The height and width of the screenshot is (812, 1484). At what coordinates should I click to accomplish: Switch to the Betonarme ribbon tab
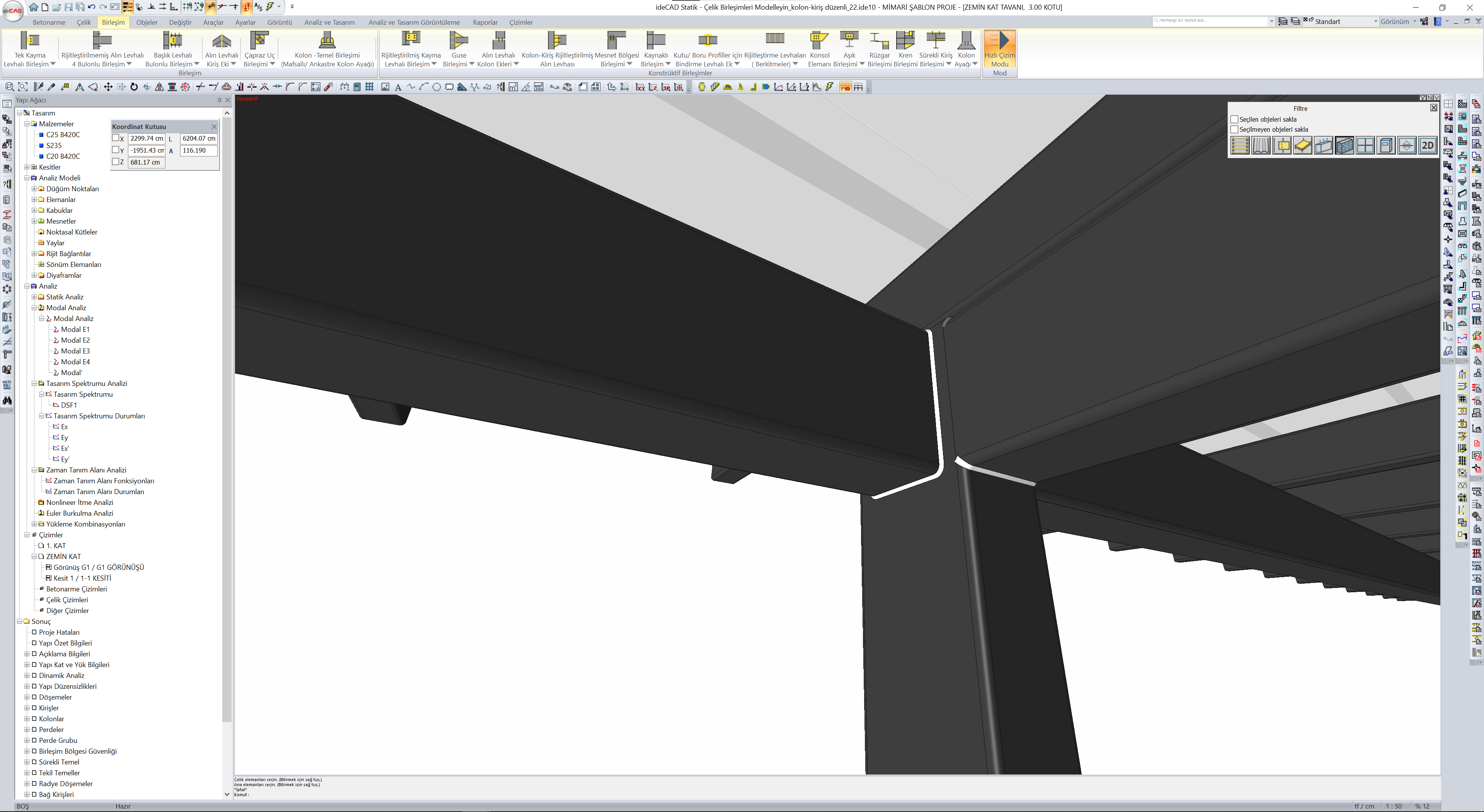coord(49,22)
